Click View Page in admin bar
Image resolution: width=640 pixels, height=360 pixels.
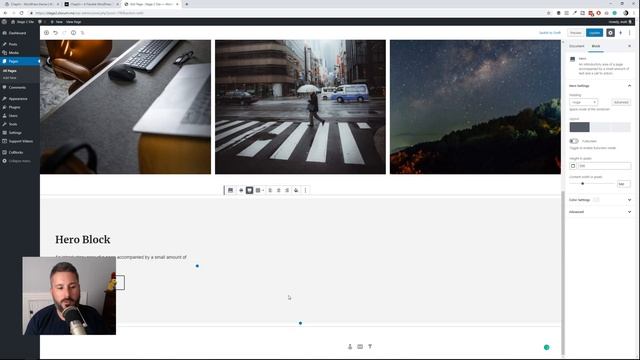tap(73, 22)
